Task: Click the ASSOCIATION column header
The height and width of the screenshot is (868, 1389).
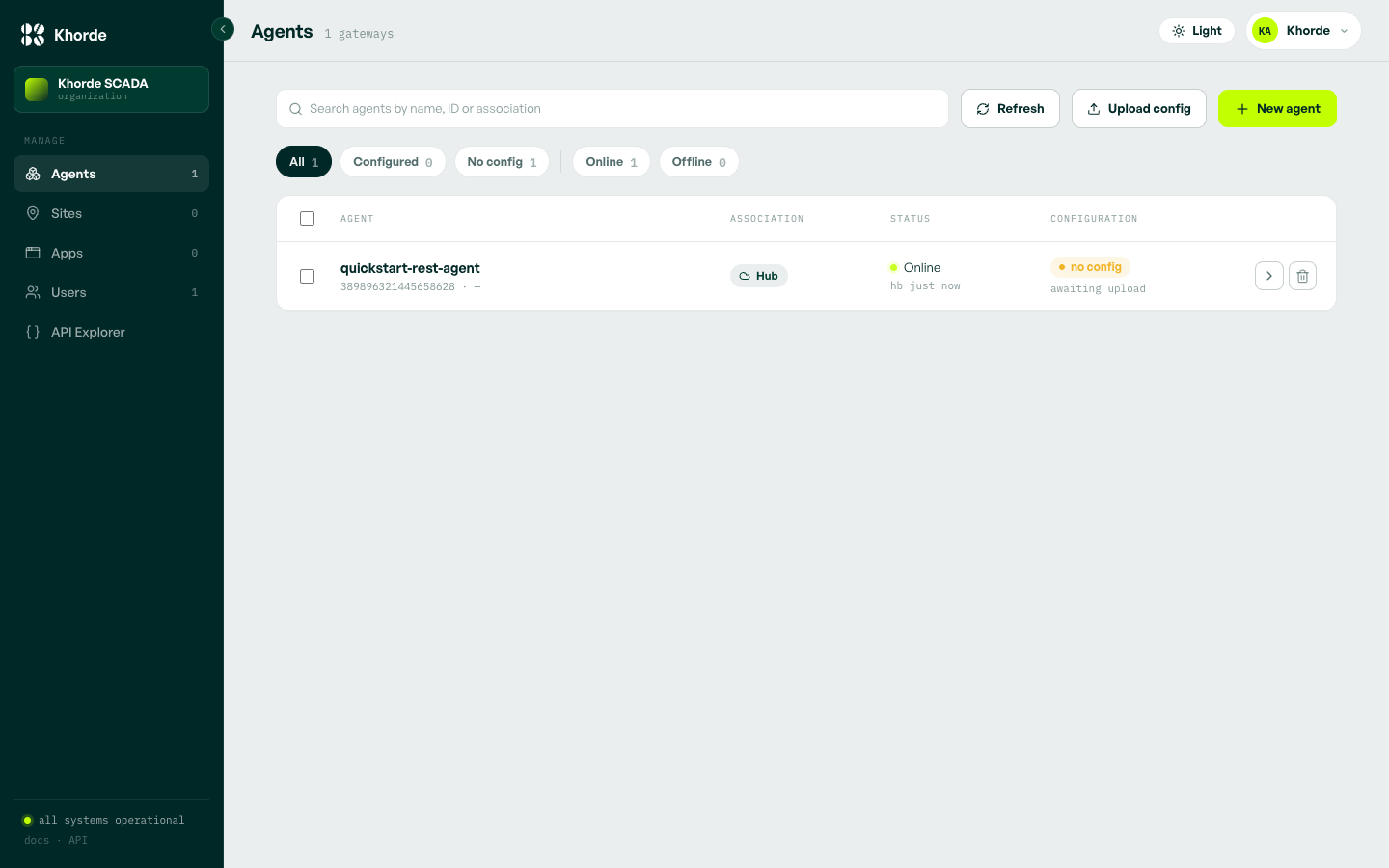Action: click(767, 219)
